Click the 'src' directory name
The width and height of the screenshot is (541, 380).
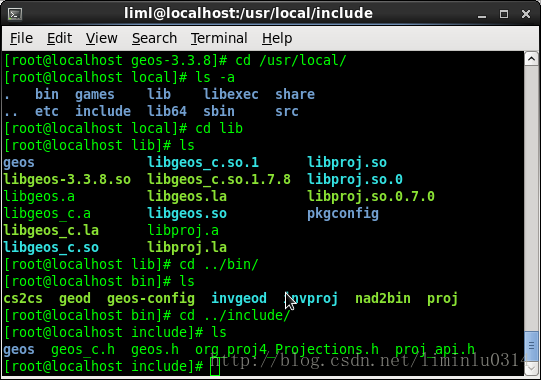(287, 111)
